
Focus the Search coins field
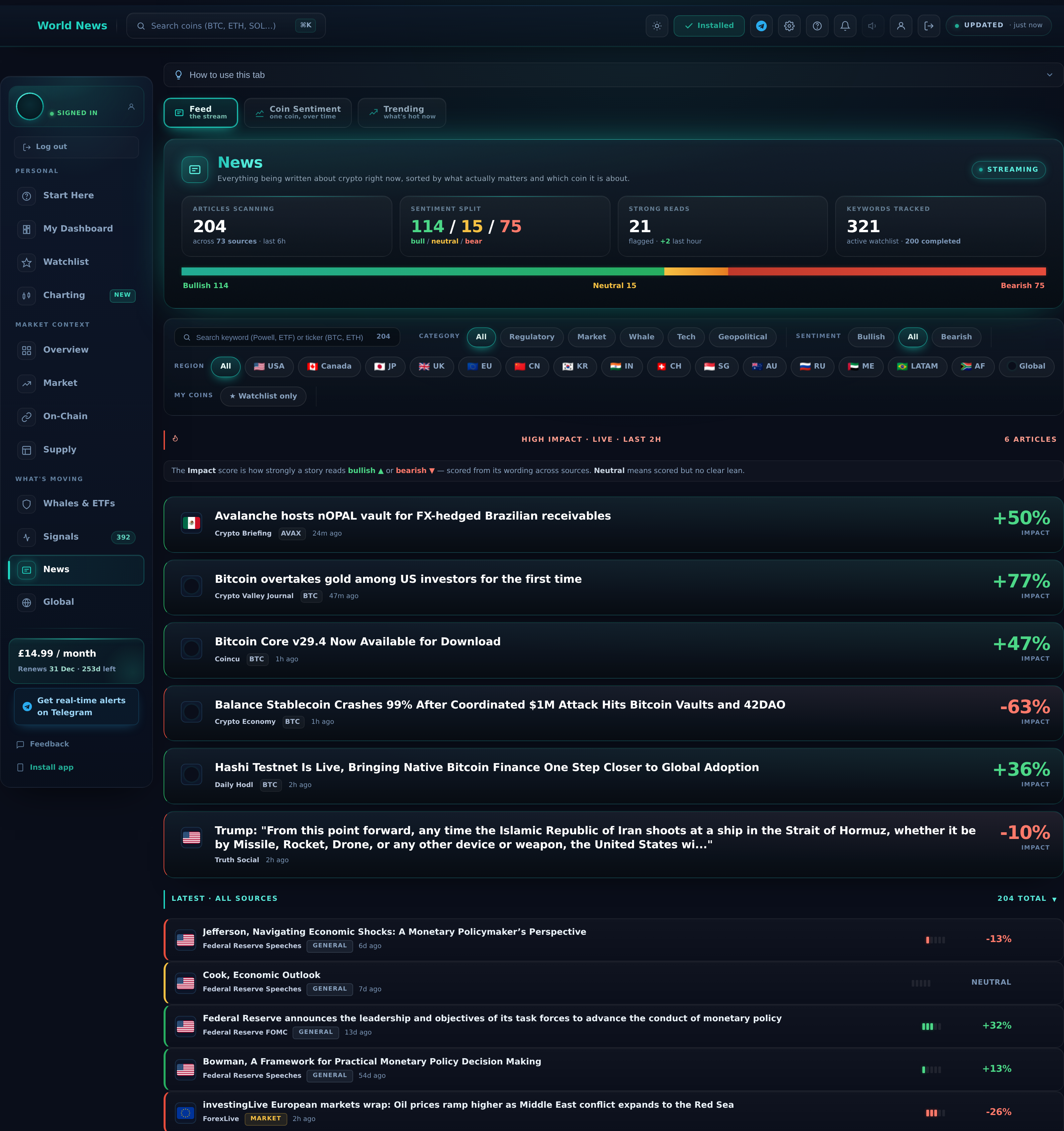click(x=226, y=26)
